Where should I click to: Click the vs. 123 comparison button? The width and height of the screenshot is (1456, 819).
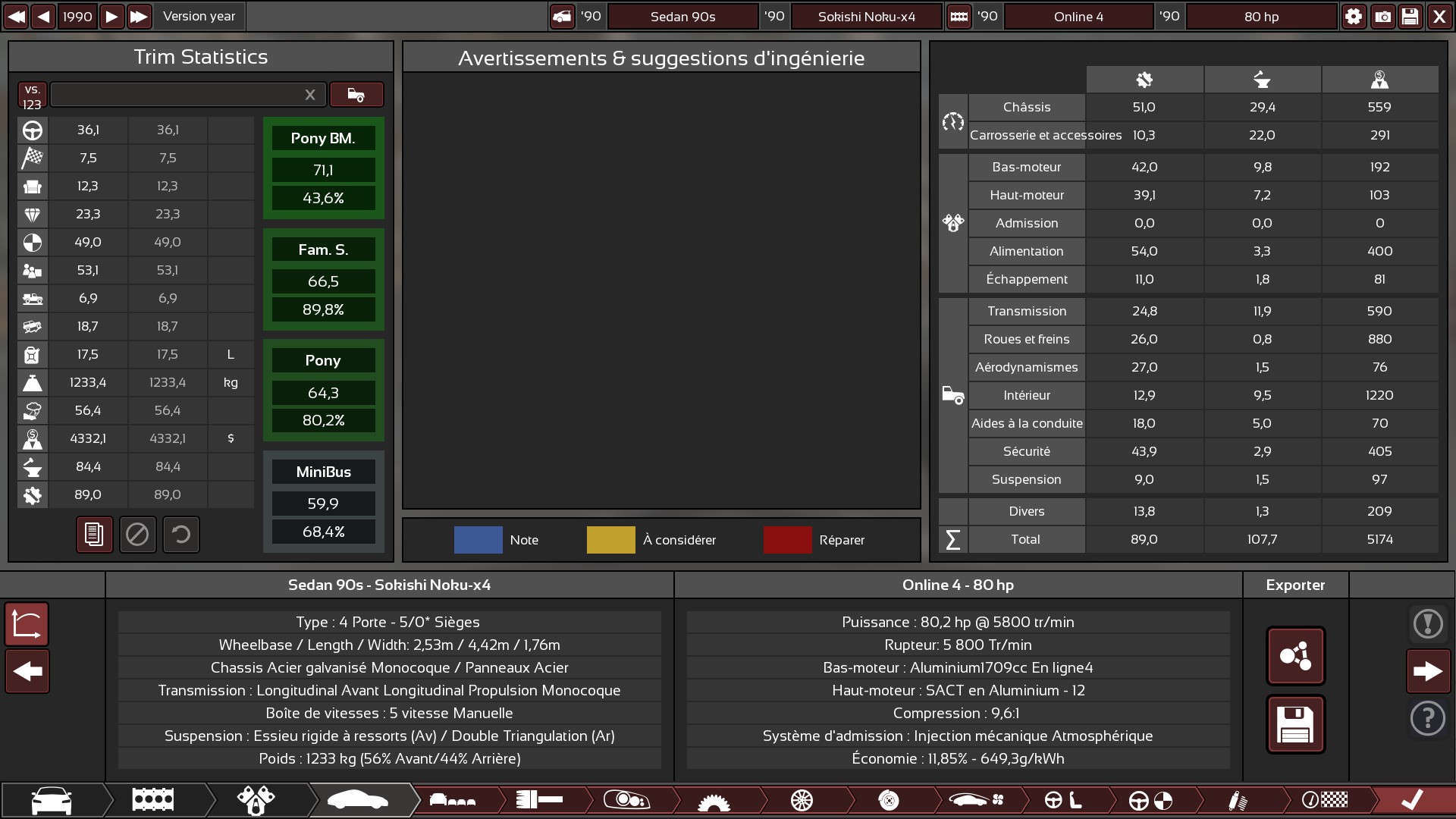pyautogui.click(x=32, y=96)
